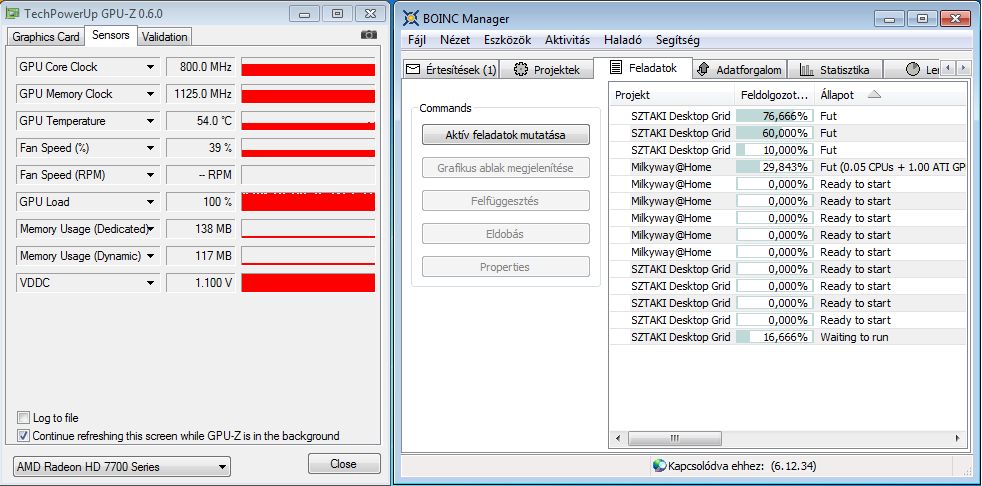Click the GPU Load red graph
This screenshot has height=486, width=982.
308,202
